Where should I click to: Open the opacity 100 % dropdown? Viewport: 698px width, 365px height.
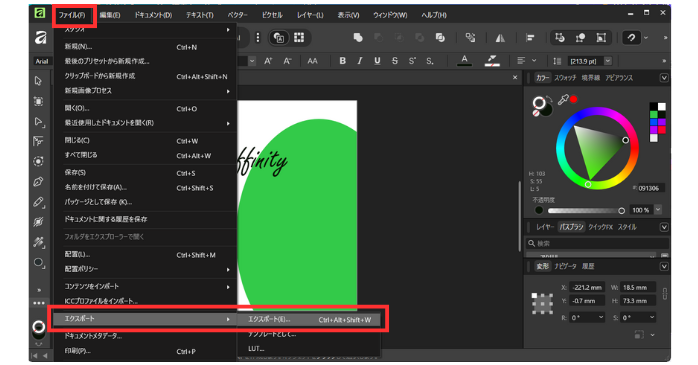click(658, 210)
